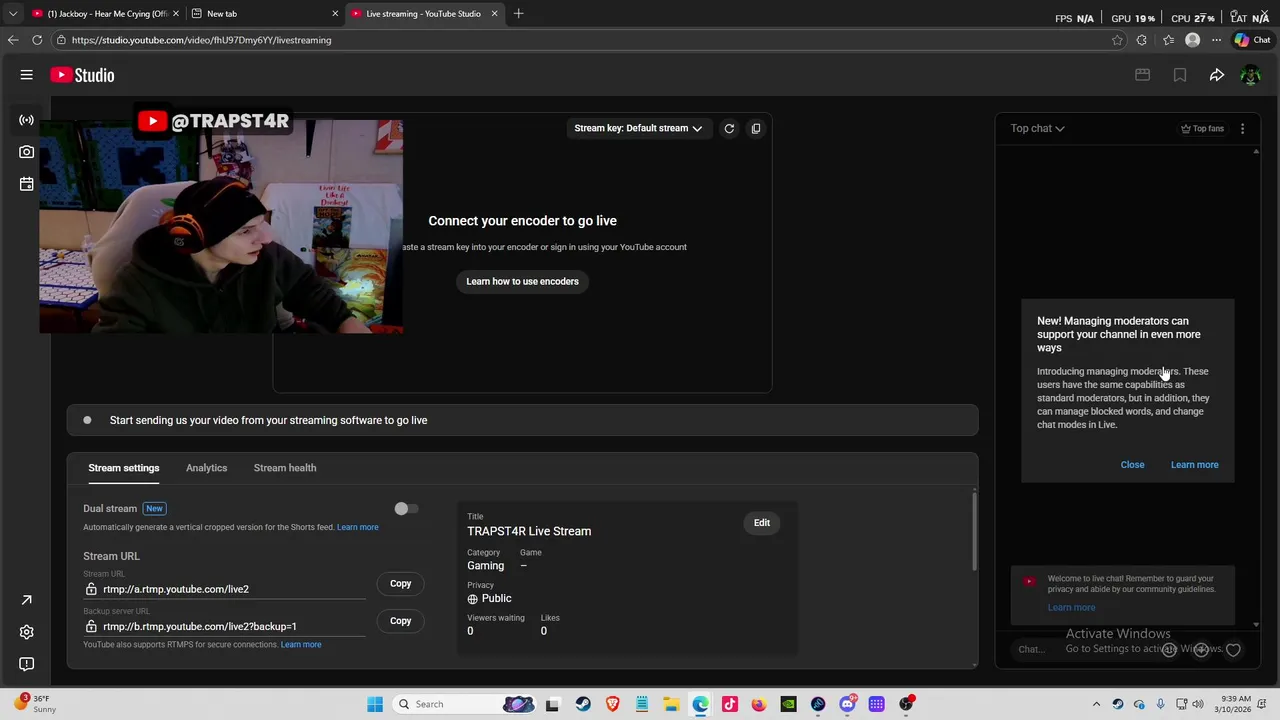The image size is (1280, 720).
Task: Open the browser tab list chevron
Action: click(12, 13)
